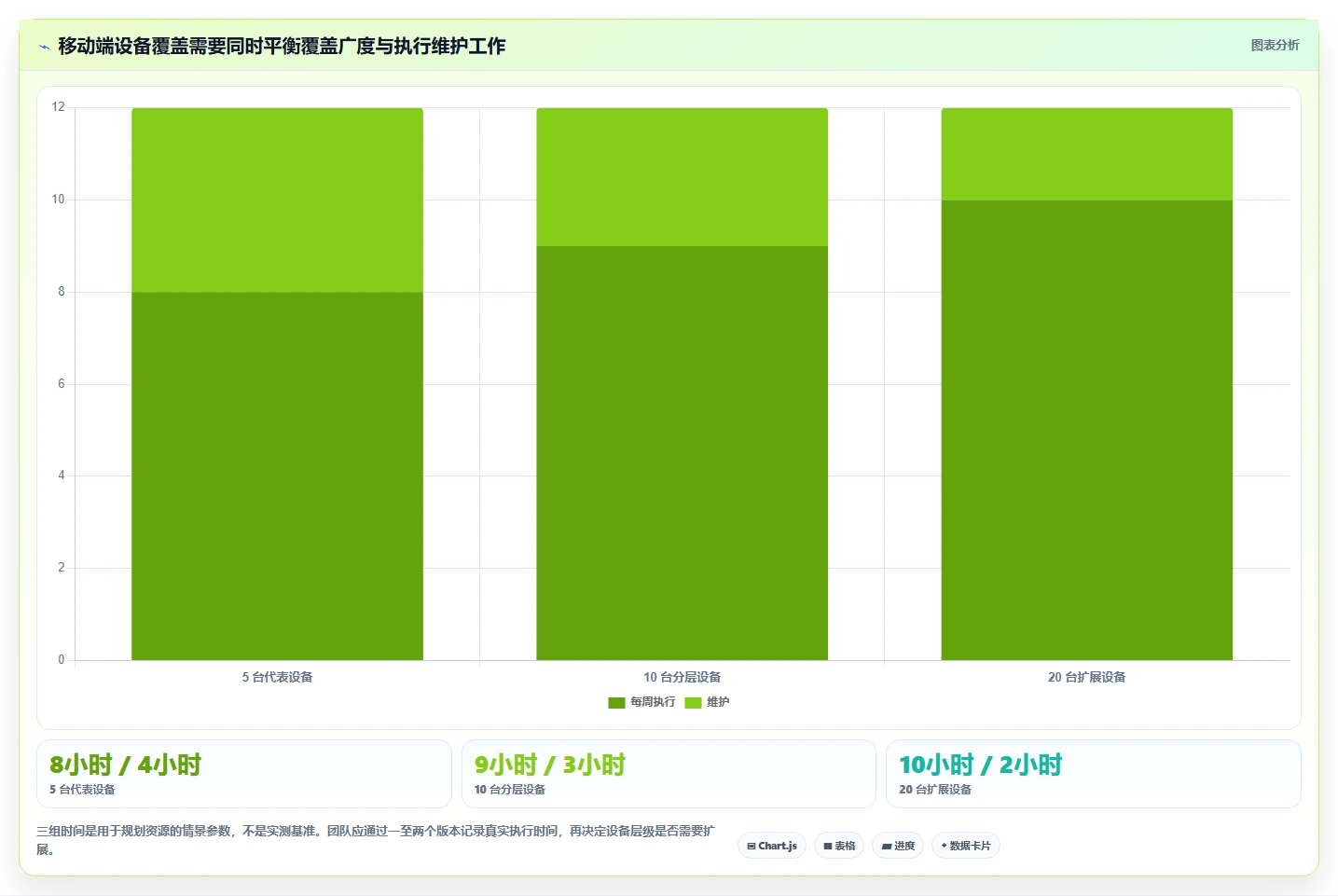Screen dimensions: 1338x896
Task: Click the 5 台代表设备 axis label
Action: click(x=278, y=677)
